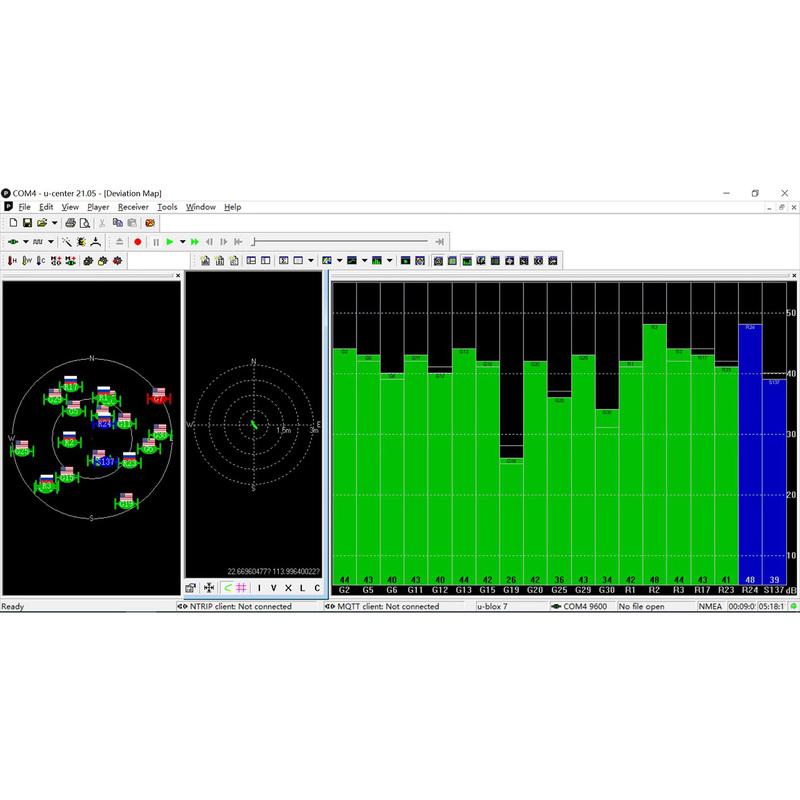
Task: Click the Save file icon
Action: tap(28, 222)
